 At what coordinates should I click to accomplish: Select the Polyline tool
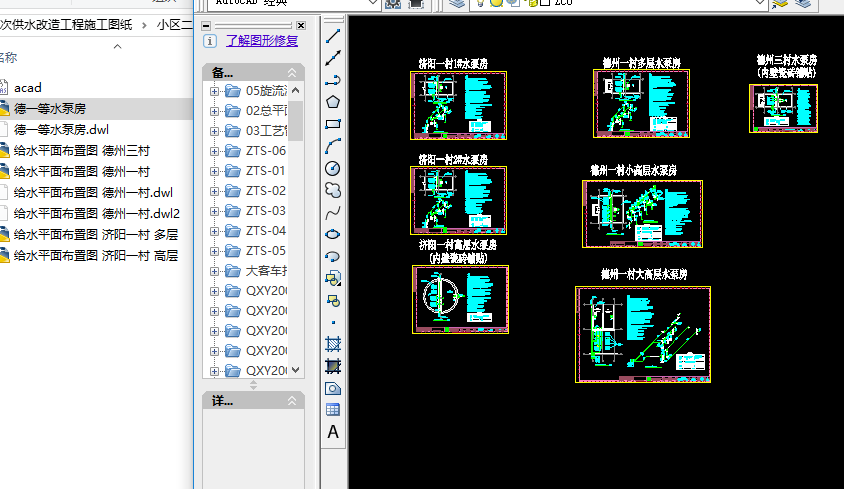pos(333,80)
